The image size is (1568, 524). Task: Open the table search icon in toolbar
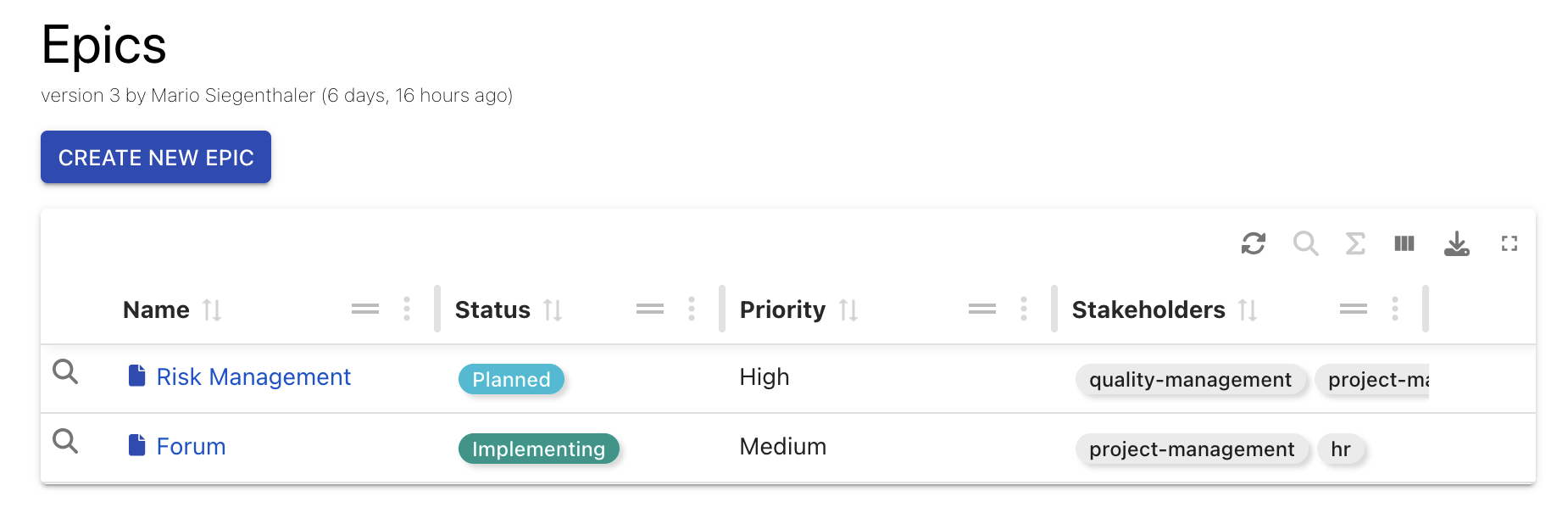click(1305, 244)
